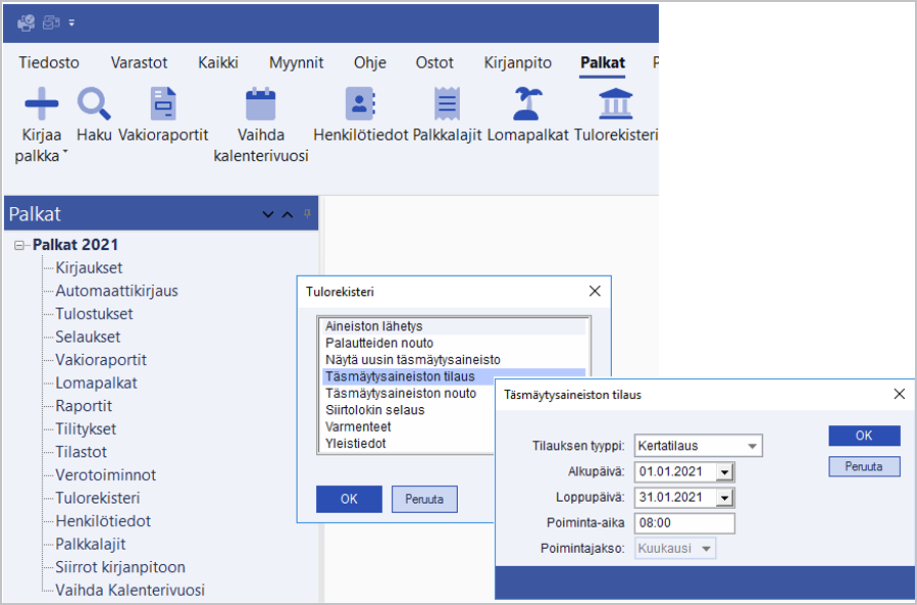Click the Palkkalajit receipt icon
The image size is (917, 605).
447,103
